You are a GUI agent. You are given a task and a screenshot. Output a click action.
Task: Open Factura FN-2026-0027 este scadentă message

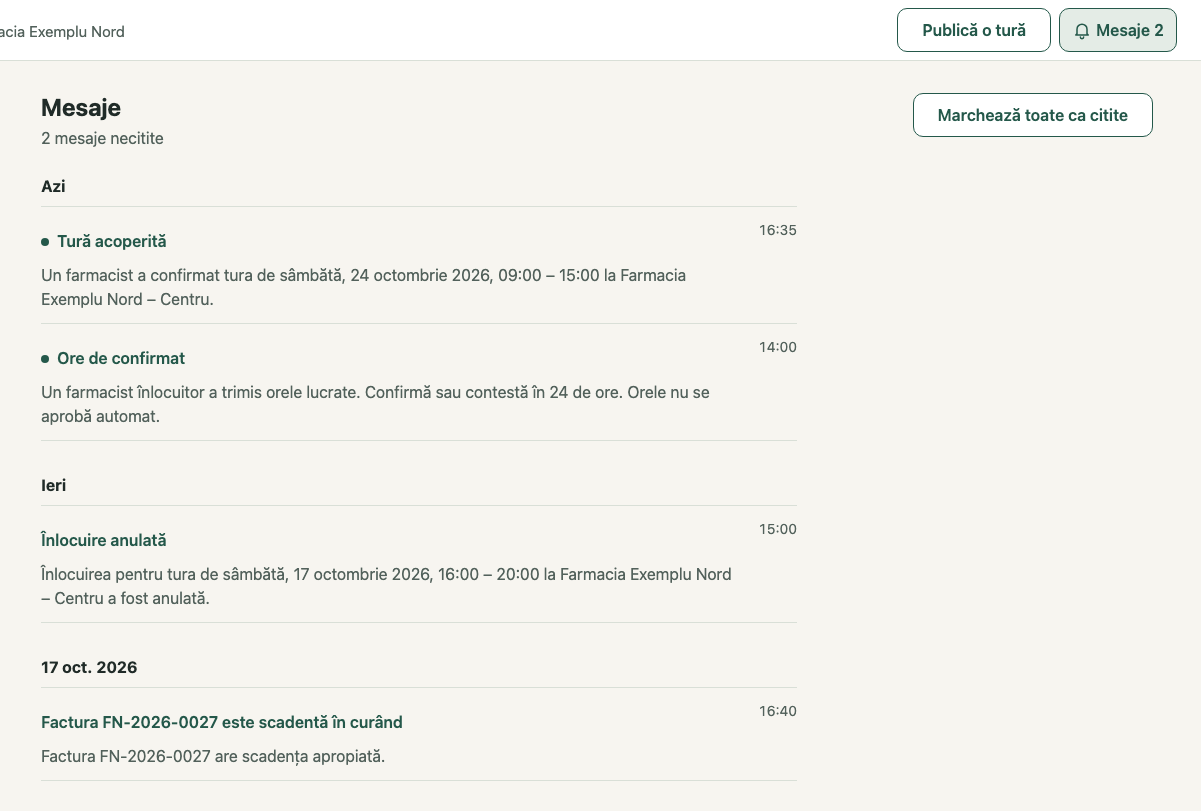pos(419,734)
